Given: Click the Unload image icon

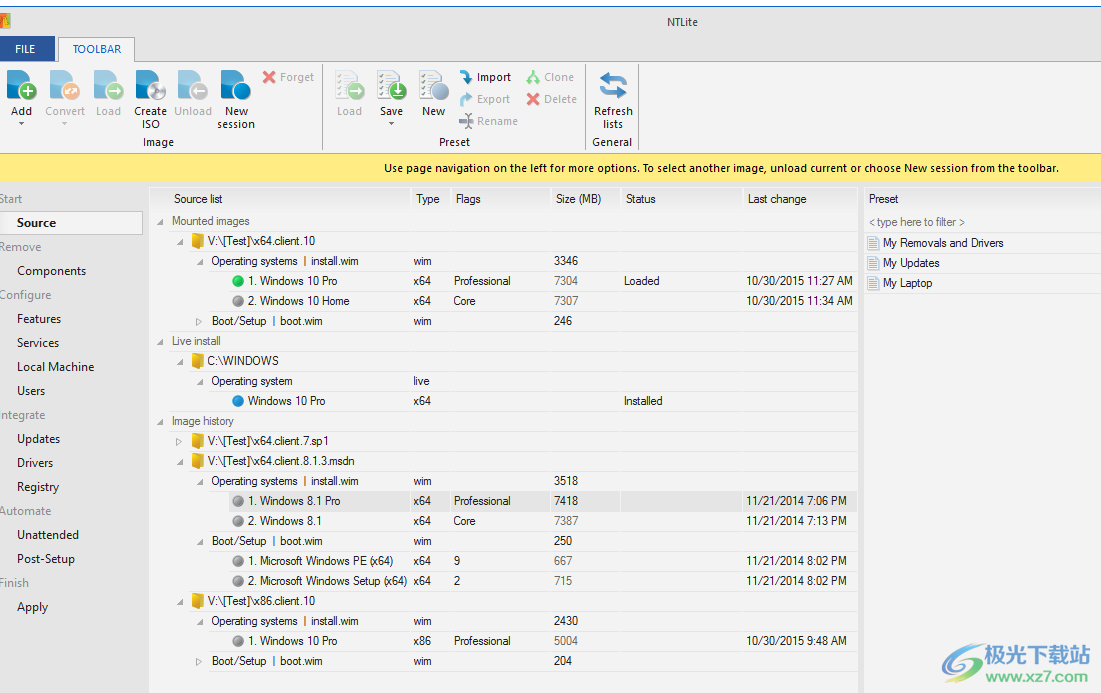Looking at the screenshot, I should coord(192,86).
